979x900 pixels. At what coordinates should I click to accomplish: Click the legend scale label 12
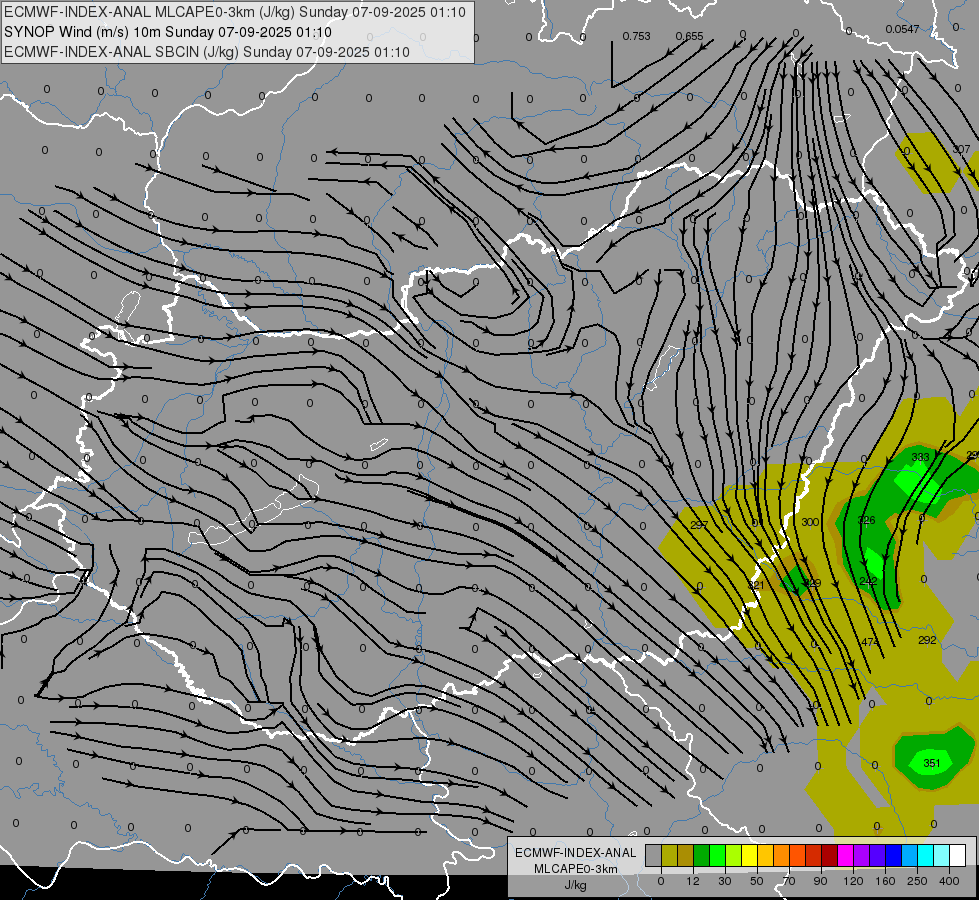click(693, 881)
